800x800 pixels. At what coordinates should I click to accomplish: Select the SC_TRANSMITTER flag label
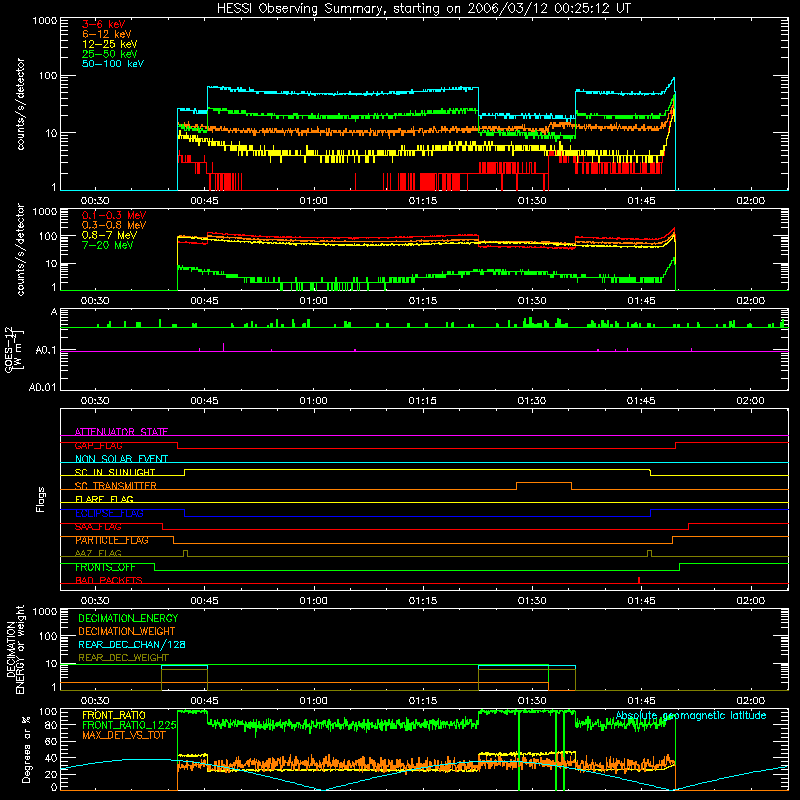[x=115, y=486]
